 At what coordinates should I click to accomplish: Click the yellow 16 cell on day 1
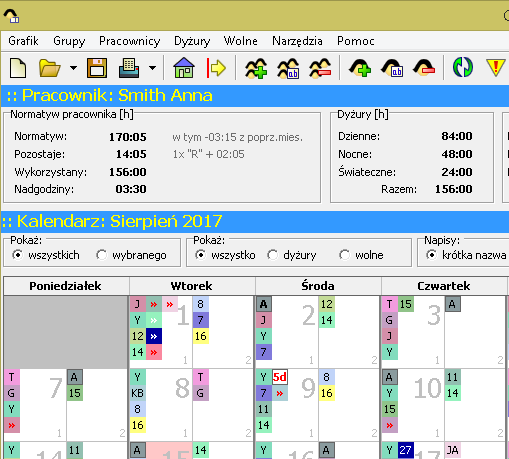[201, 336]
